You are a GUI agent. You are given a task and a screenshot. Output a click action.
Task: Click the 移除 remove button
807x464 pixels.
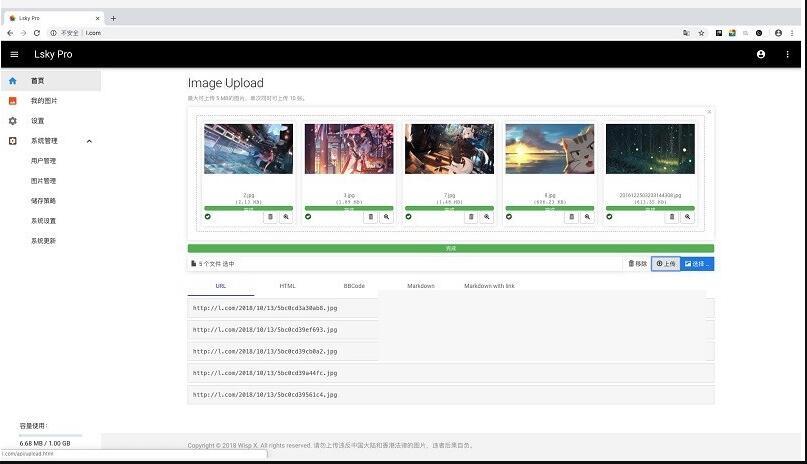click(637, 264)
